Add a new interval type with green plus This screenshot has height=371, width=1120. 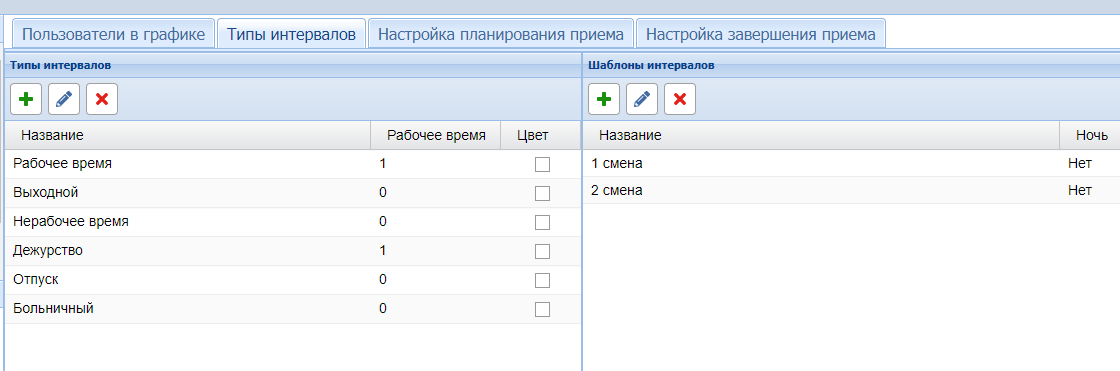tap(26, 99)
